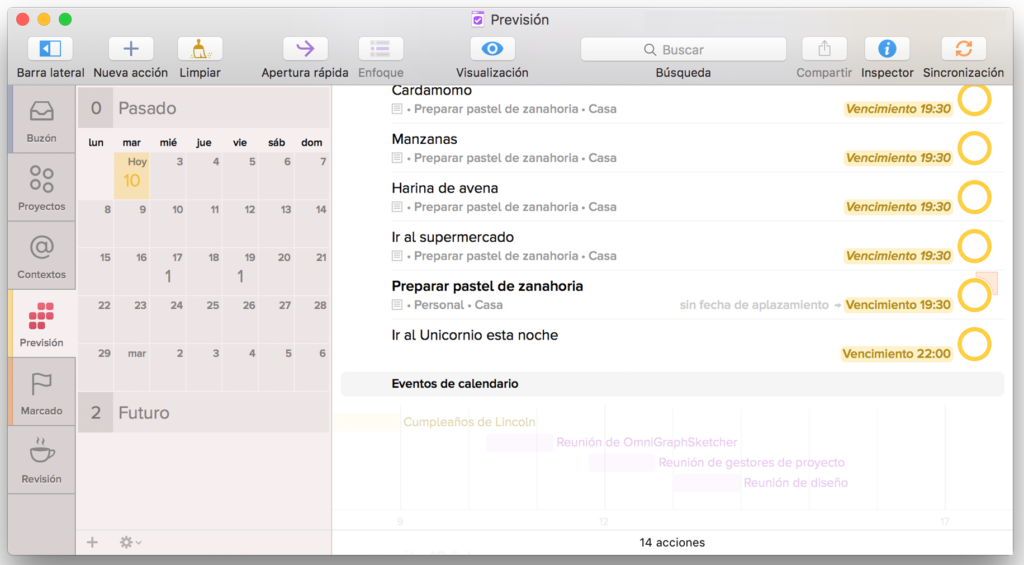Switch to the Proyectos tab

[42, 188]
